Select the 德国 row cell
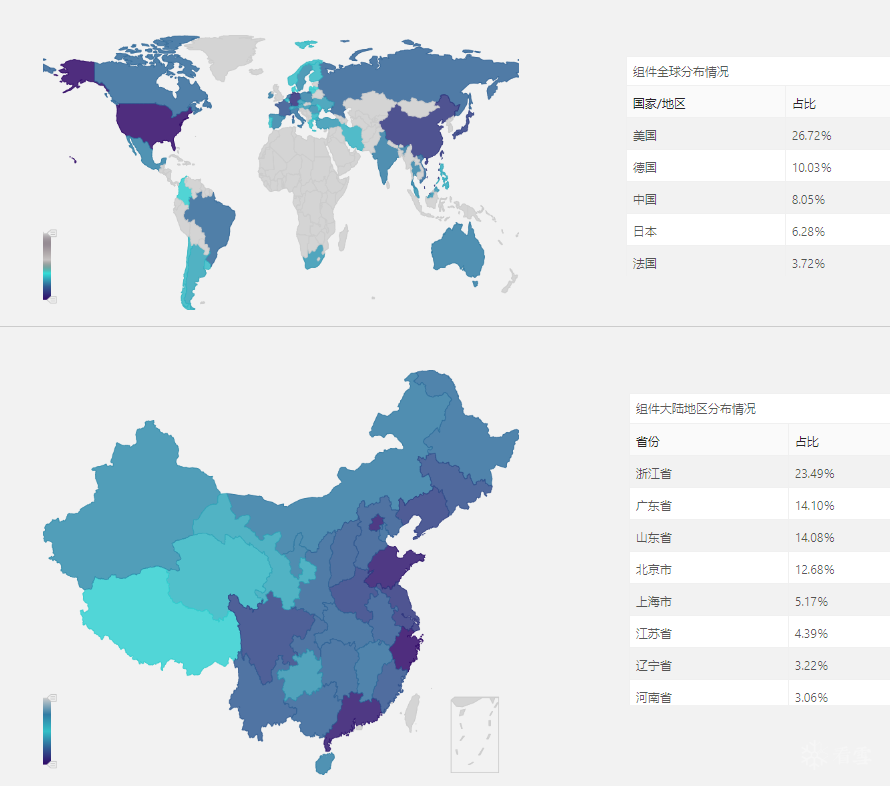This screenshot has width=890, height=786. click(706, 167)
